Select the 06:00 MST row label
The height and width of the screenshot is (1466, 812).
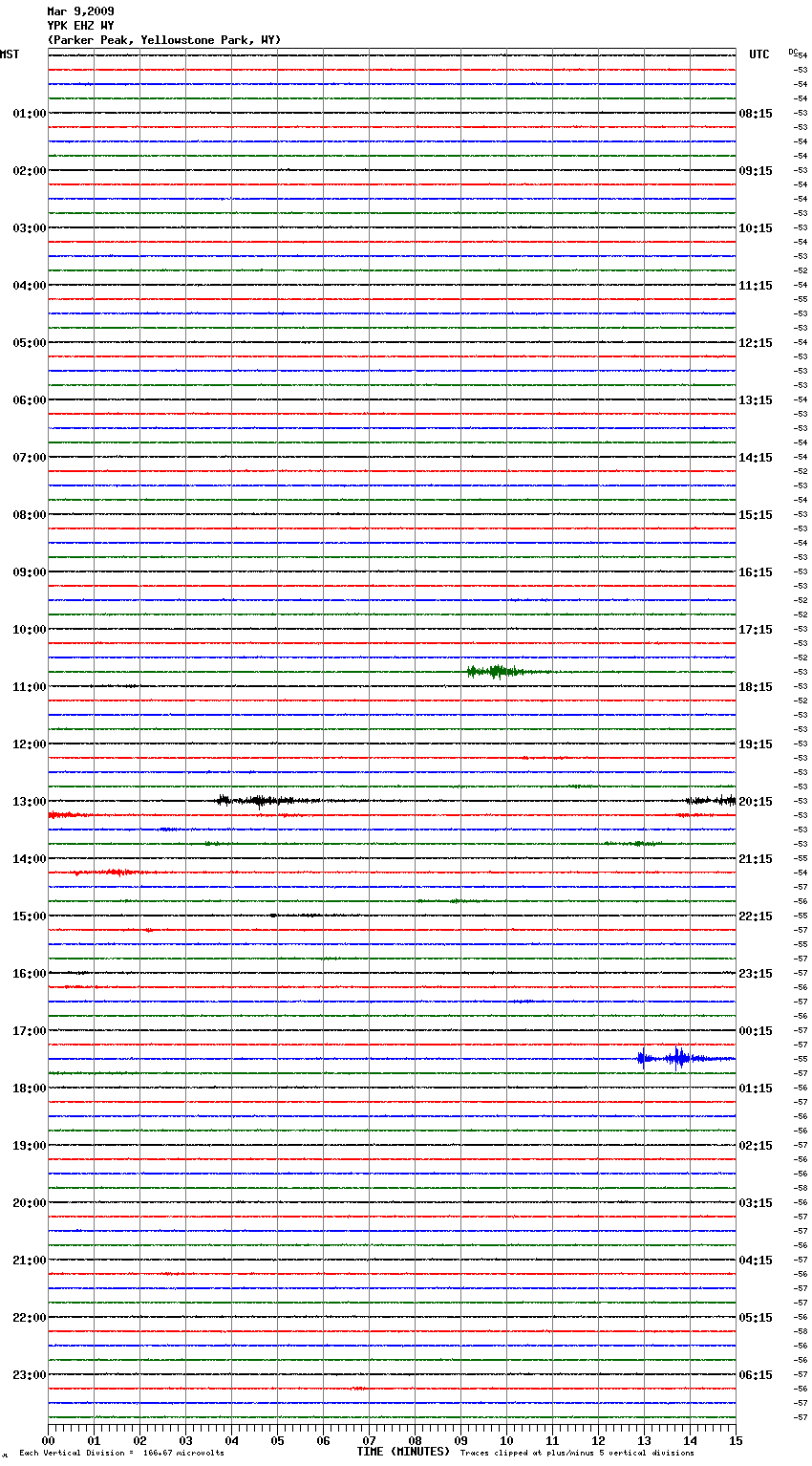[x=30, y=400]
